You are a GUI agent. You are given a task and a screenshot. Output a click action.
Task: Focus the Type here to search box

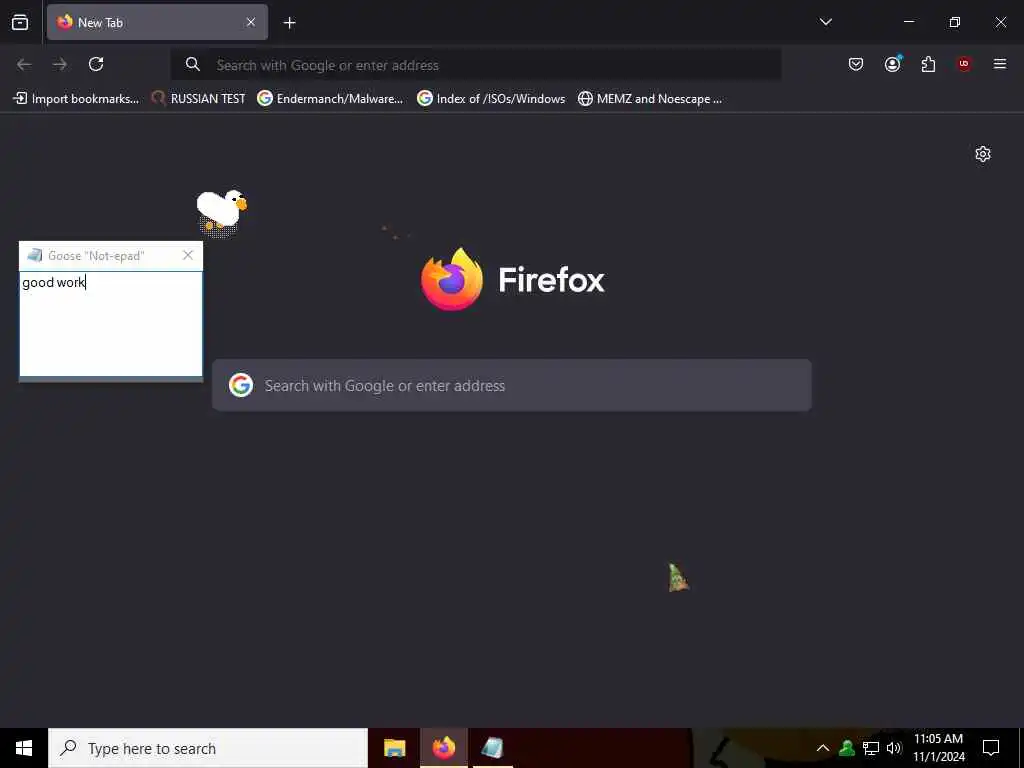point(208,748)
